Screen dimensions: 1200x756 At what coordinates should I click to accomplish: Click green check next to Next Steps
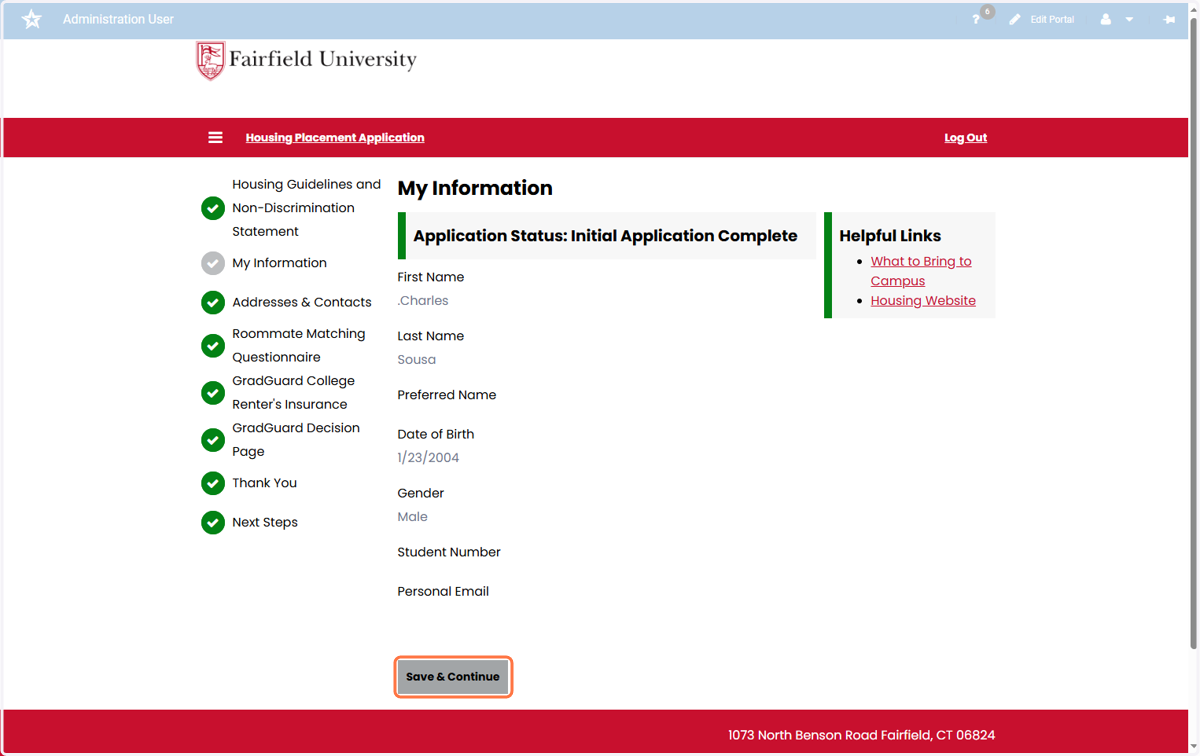[x=213, y=522]
